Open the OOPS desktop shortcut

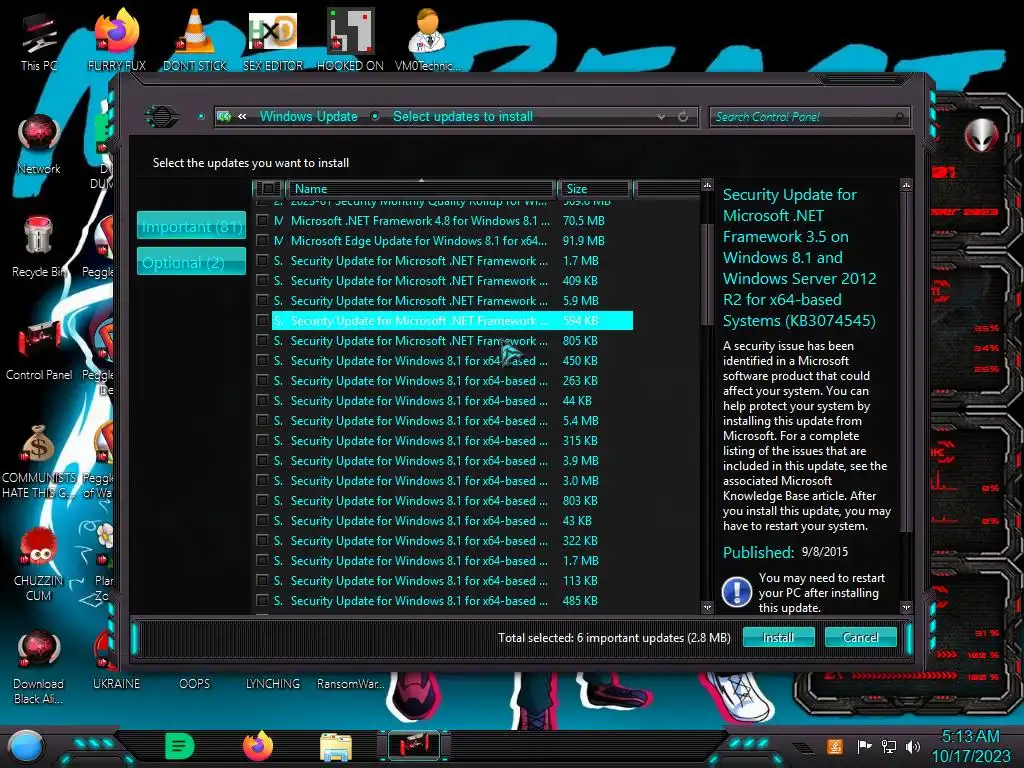[195, 683]
